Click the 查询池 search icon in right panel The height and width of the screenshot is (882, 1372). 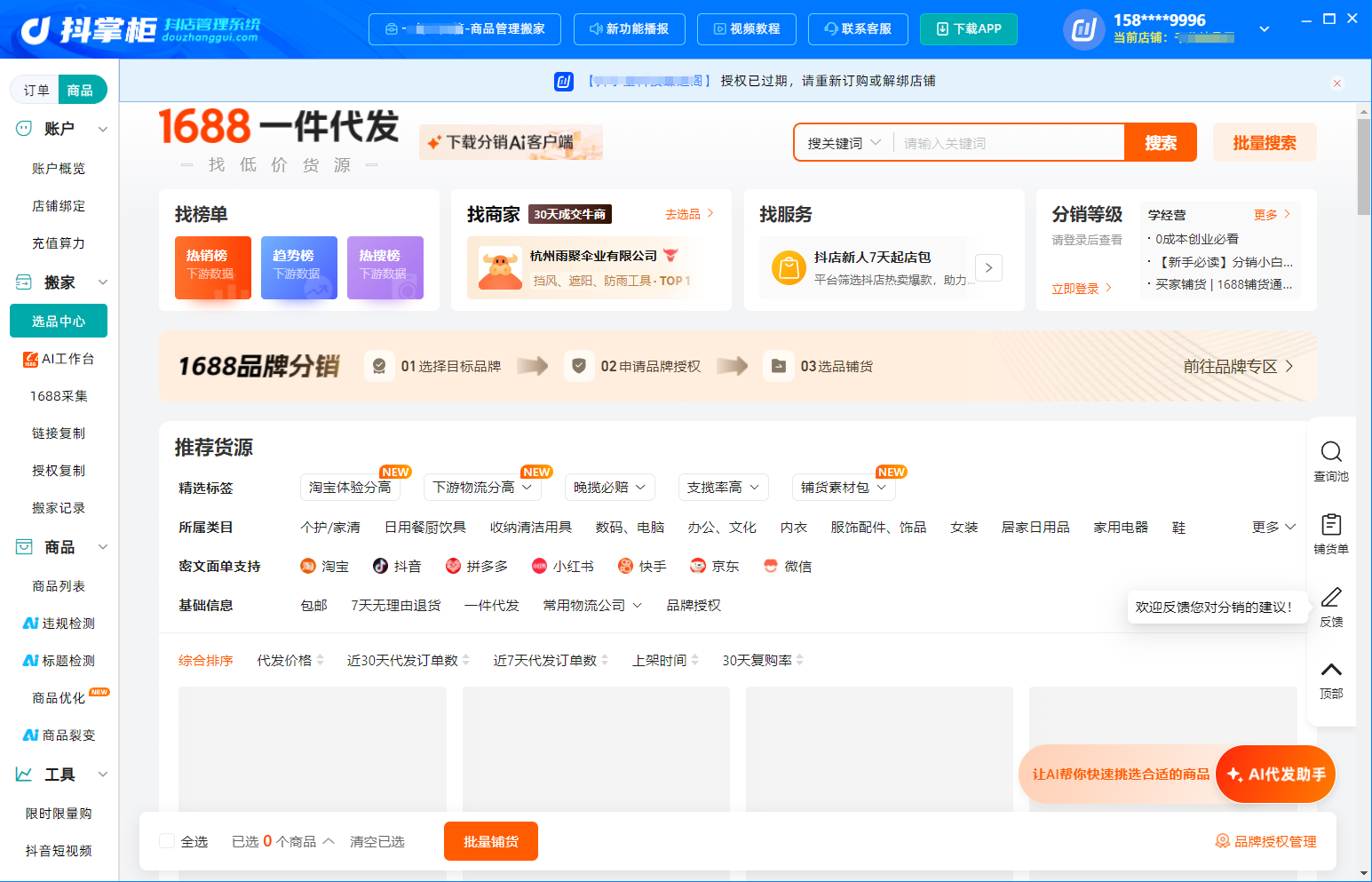(x=1331, y=451)
